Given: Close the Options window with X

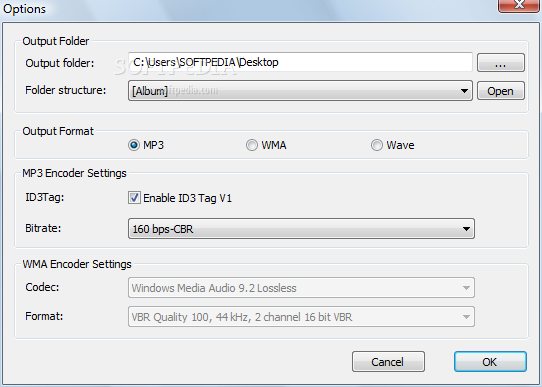Looking at the screenshot, I should pos(519,5).
